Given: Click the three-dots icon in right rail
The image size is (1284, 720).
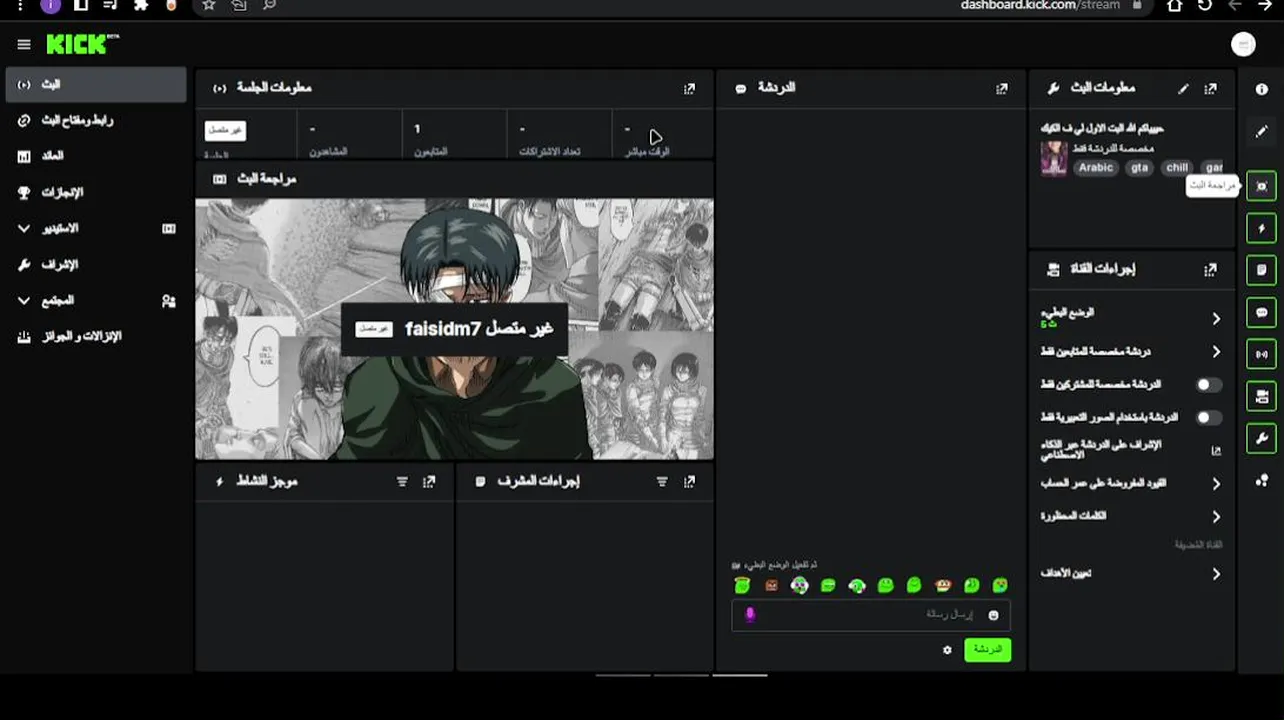Looking at the screenshot, I should (1262, 481).
